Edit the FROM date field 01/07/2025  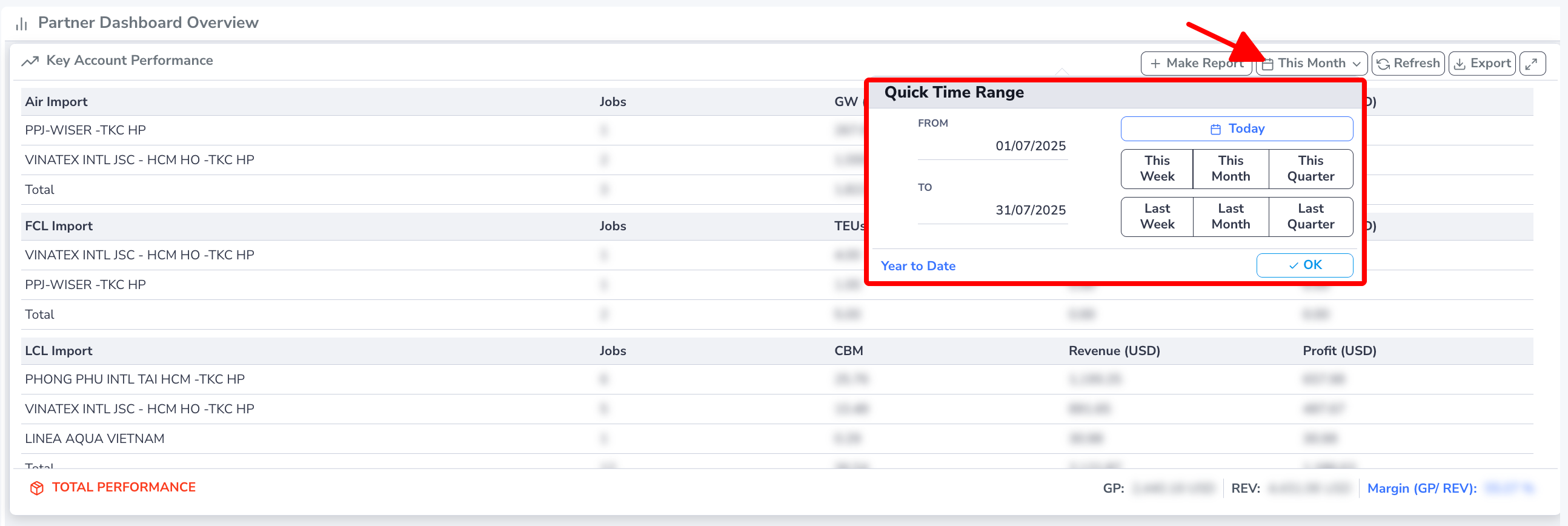coord(1030,146)
